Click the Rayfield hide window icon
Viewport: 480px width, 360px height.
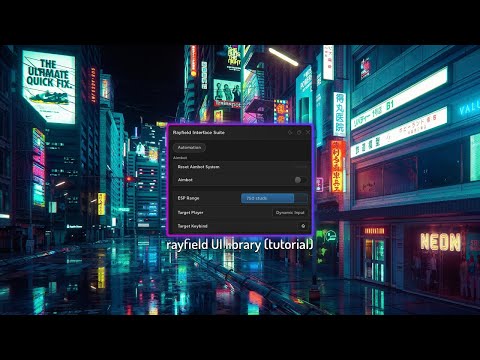click(299, 132)
